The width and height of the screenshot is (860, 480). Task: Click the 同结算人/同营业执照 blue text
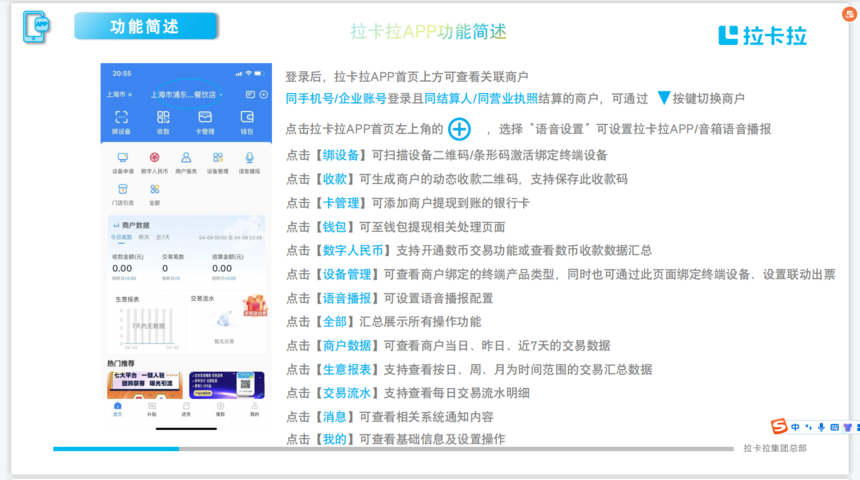tap(481, 99)
